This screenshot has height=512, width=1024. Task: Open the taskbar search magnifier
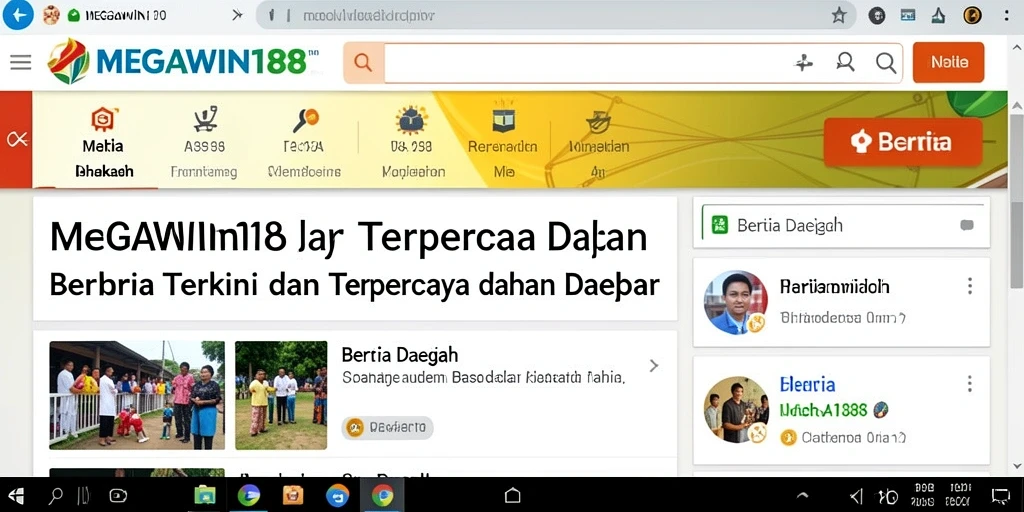57,496
